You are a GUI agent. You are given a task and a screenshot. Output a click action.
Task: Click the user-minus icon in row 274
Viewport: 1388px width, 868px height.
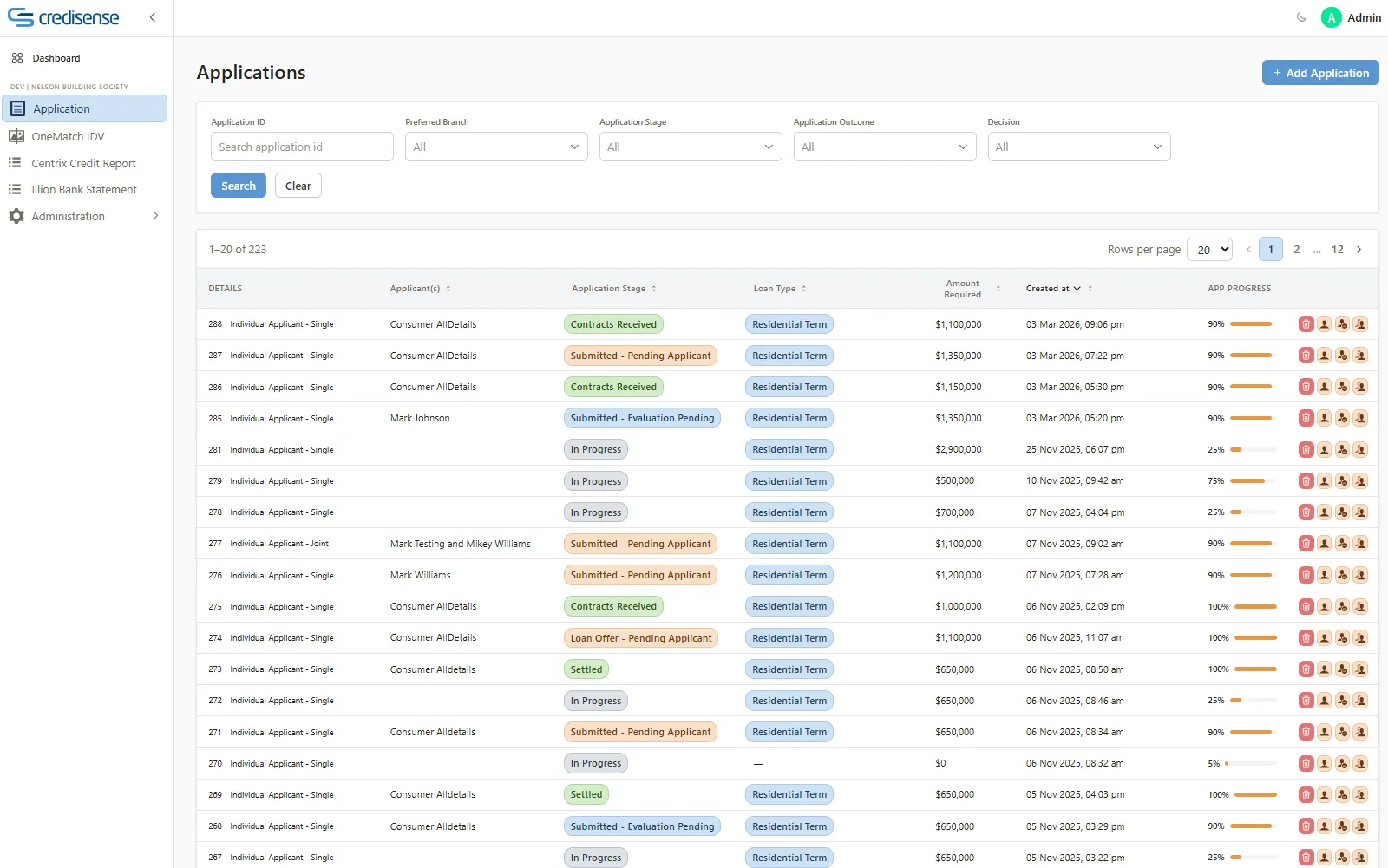pos(1342,638)
